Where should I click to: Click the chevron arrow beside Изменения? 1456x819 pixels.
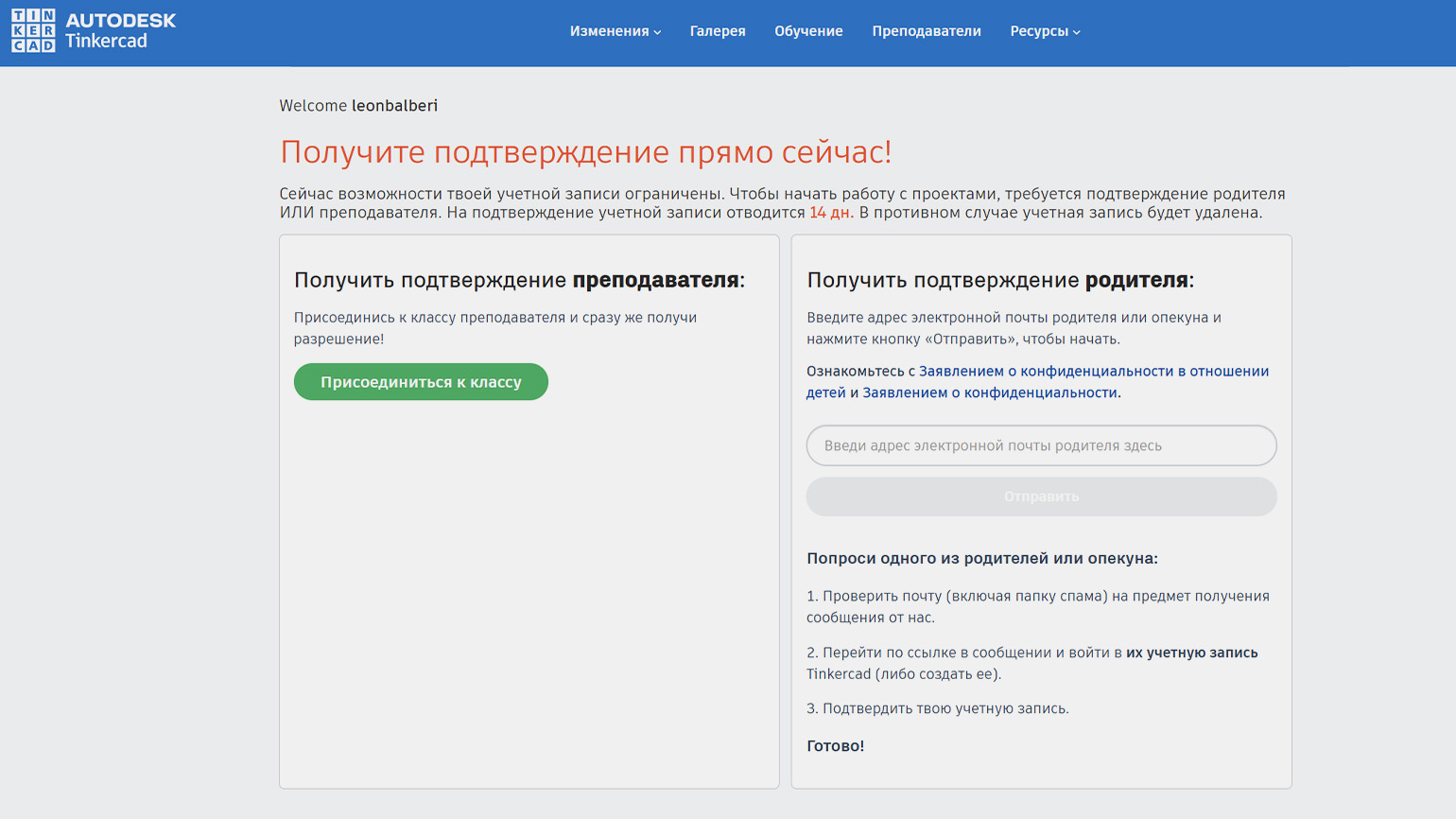coord(658,32)
